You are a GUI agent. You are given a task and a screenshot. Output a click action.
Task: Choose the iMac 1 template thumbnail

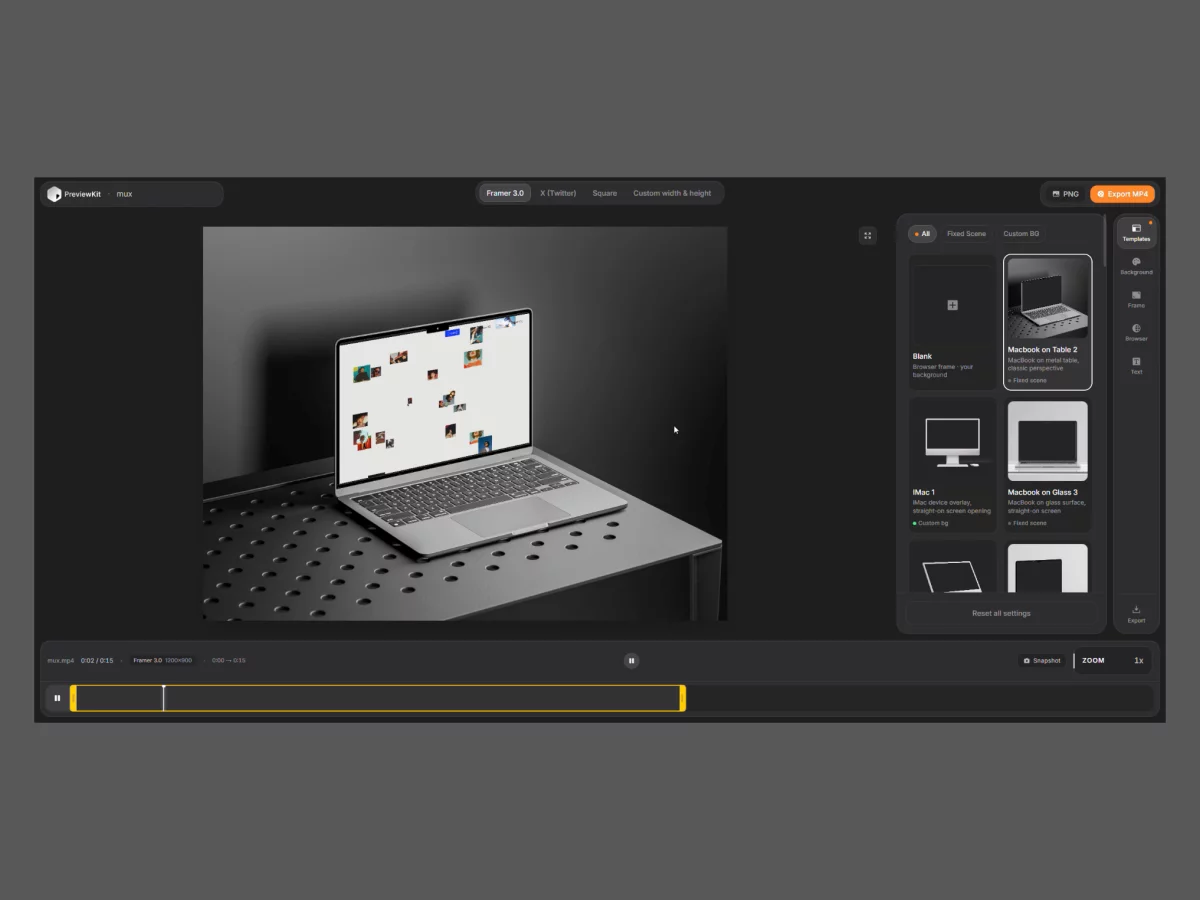pyautogui.click(x=952, y=442)
